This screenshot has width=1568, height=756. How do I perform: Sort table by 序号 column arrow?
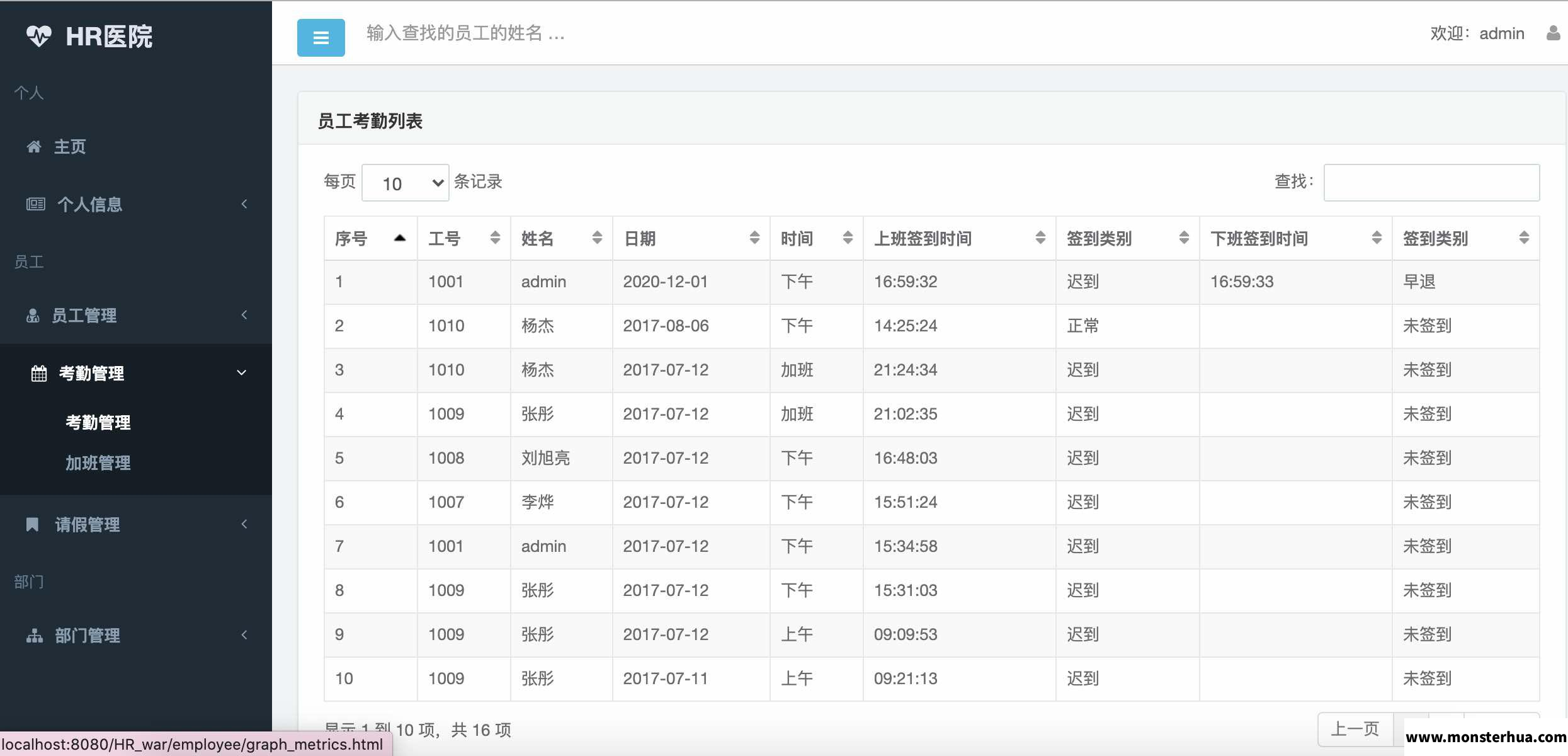pyautogui.click(x=400, y=238)
